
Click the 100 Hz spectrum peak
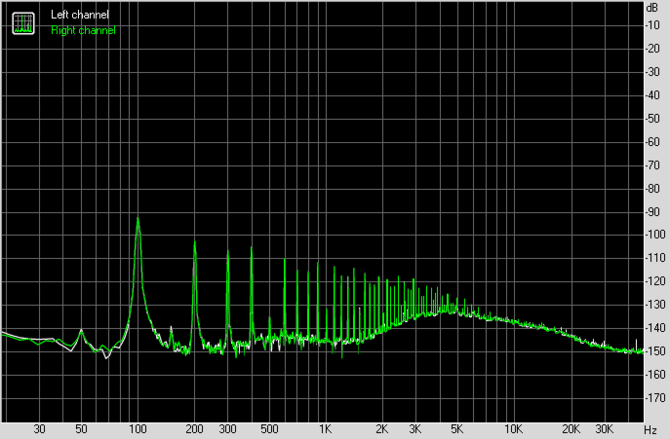click(x=138, y=218)
